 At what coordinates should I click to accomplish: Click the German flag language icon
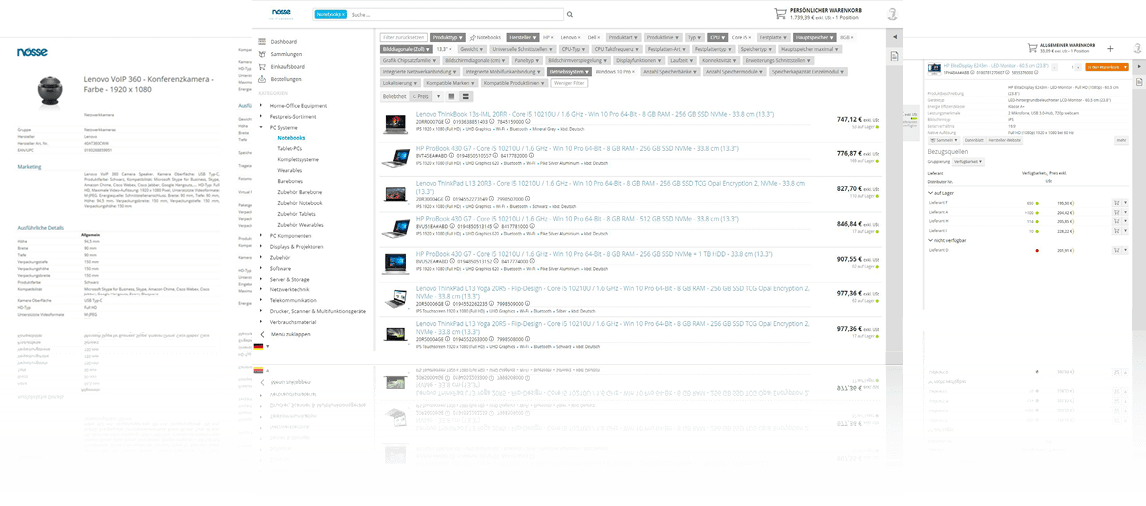[259, 346]
